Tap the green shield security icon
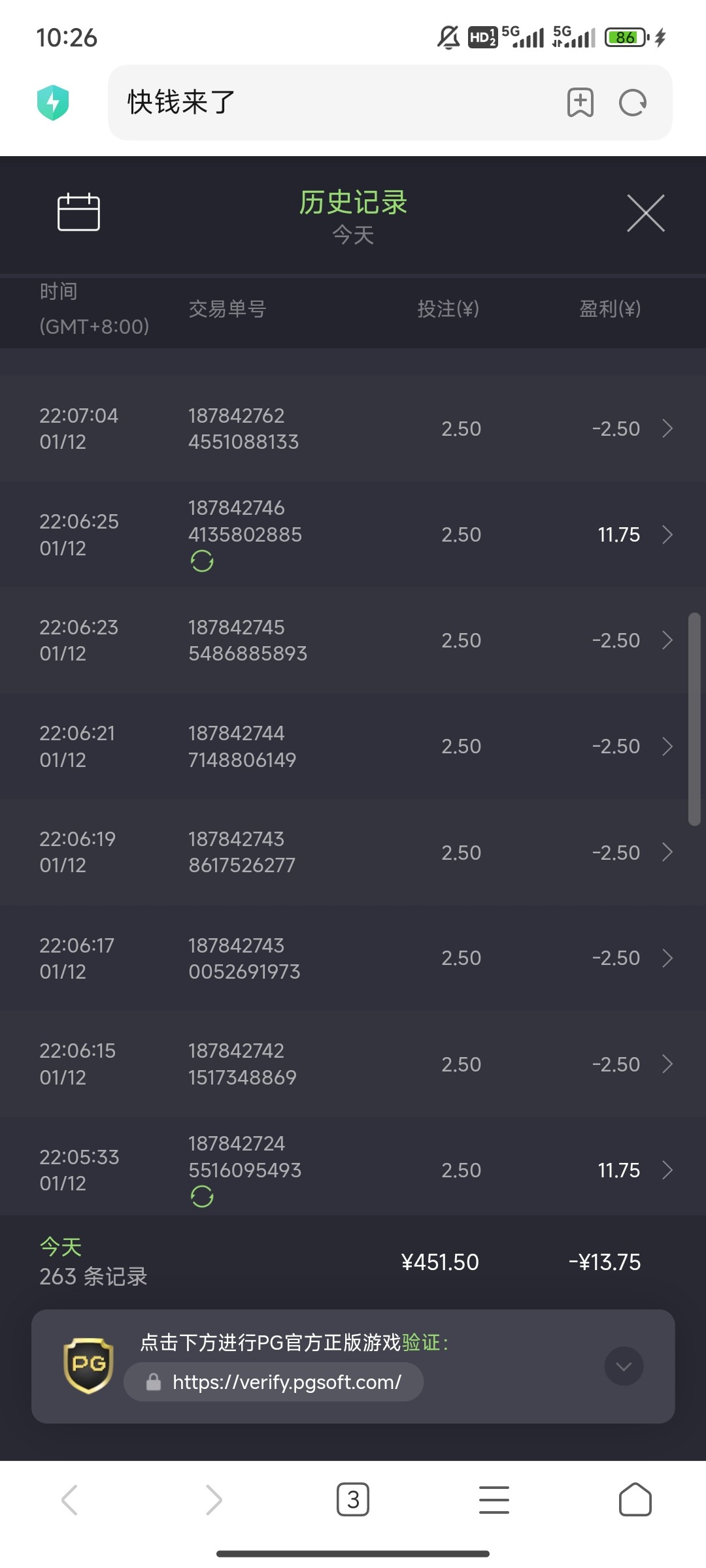Viewport: 706px width, 1568px height. [x=53, y=103]
